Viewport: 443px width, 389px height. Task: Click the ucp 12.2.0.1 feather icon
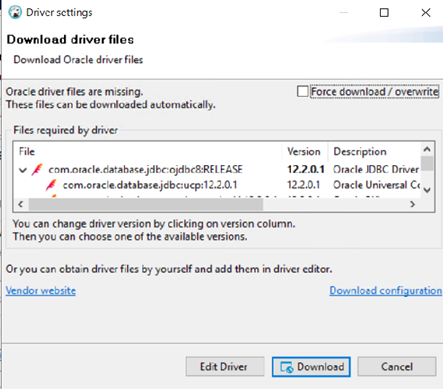coord(51,185)
